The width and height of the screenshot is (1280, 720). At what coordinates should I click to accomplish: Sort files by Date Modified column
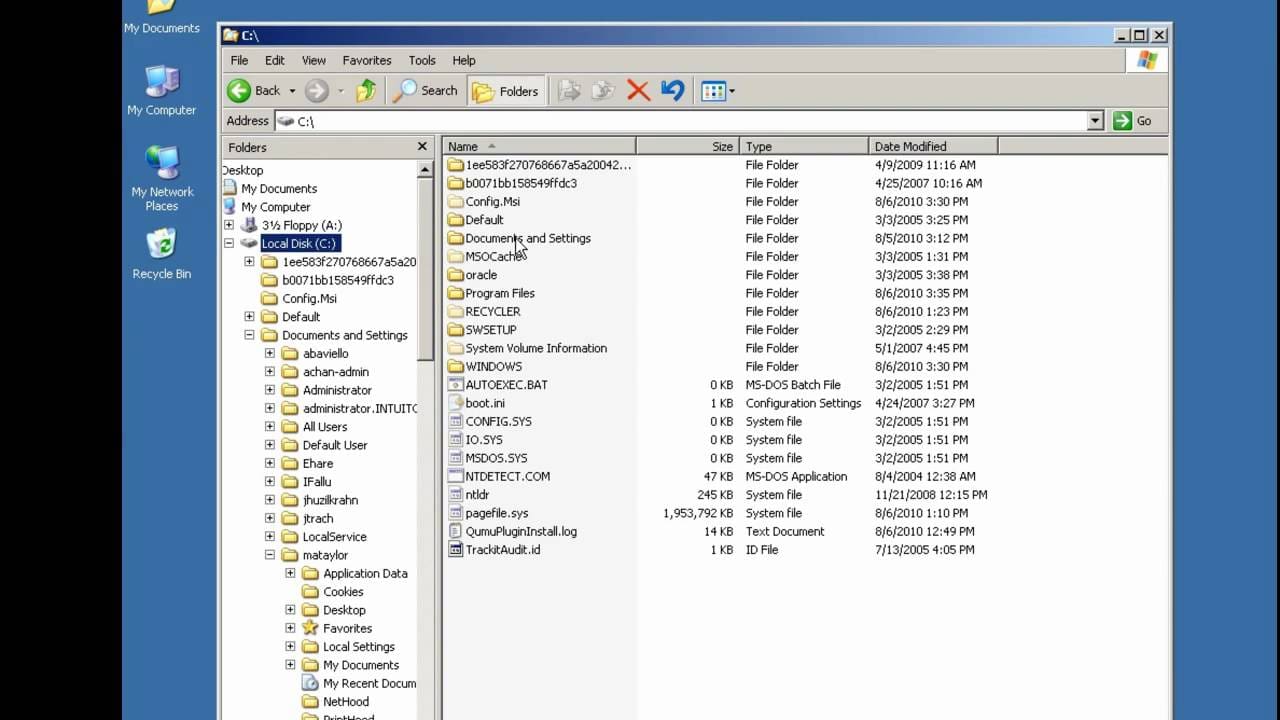click(933, 146)
